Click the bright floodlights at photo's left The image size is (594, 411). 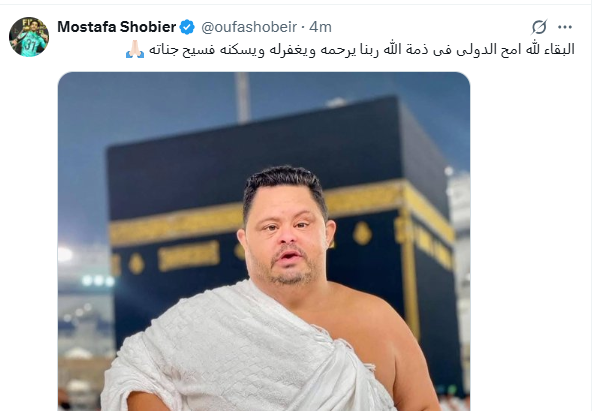[x=98, y=281]
